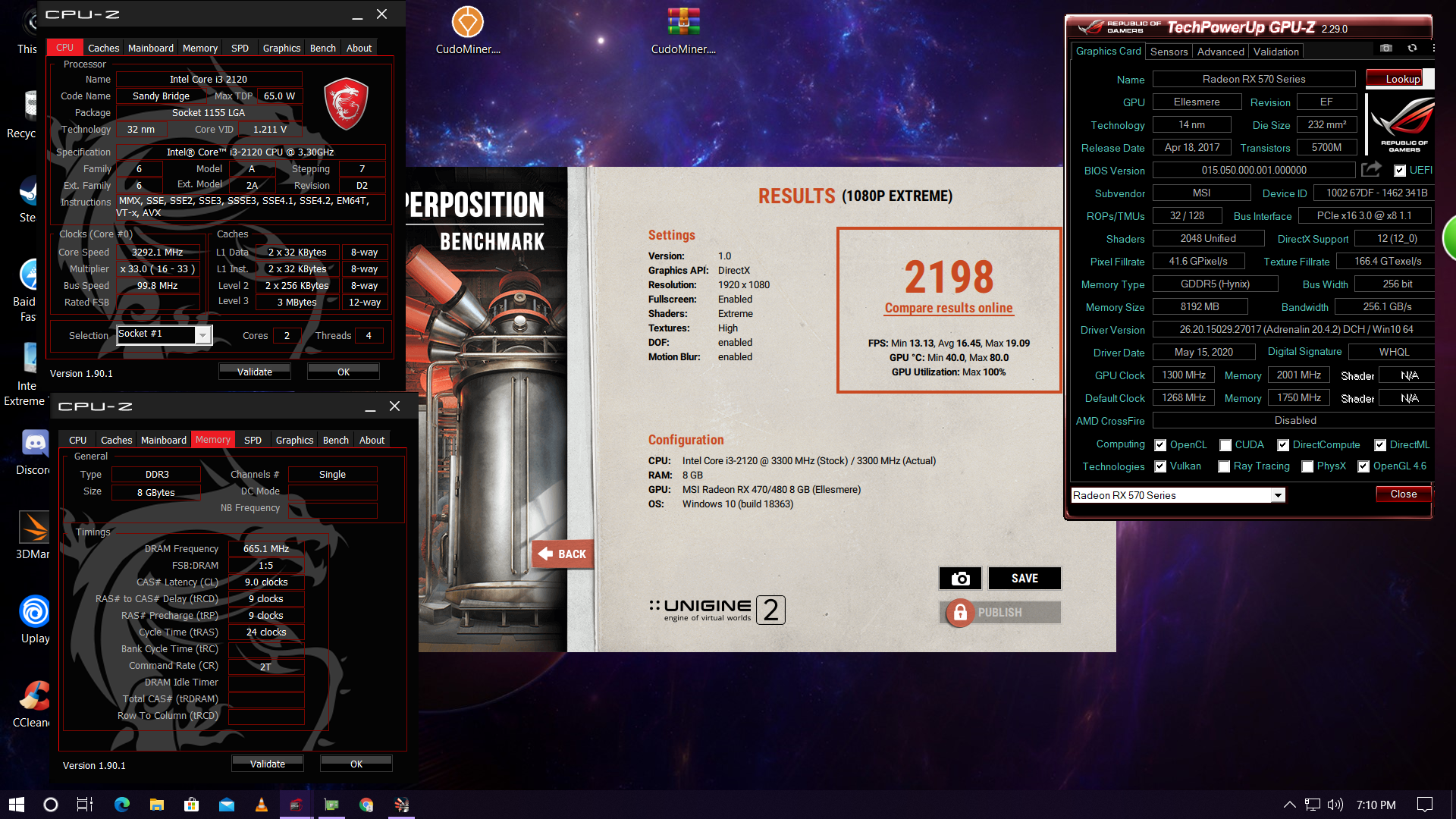
Task: Click the Superposition BACK button
Action: [x=562, y=554]
